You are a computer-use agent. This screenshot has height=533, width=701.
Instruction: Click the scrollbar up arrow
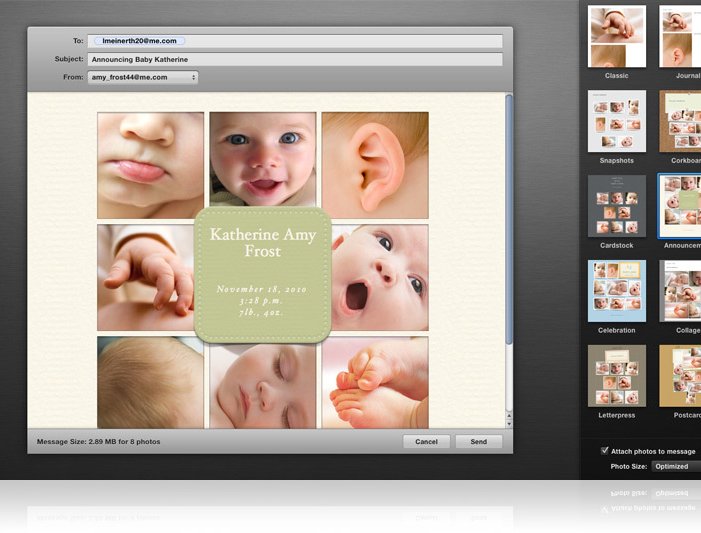(x=509, y=416)
